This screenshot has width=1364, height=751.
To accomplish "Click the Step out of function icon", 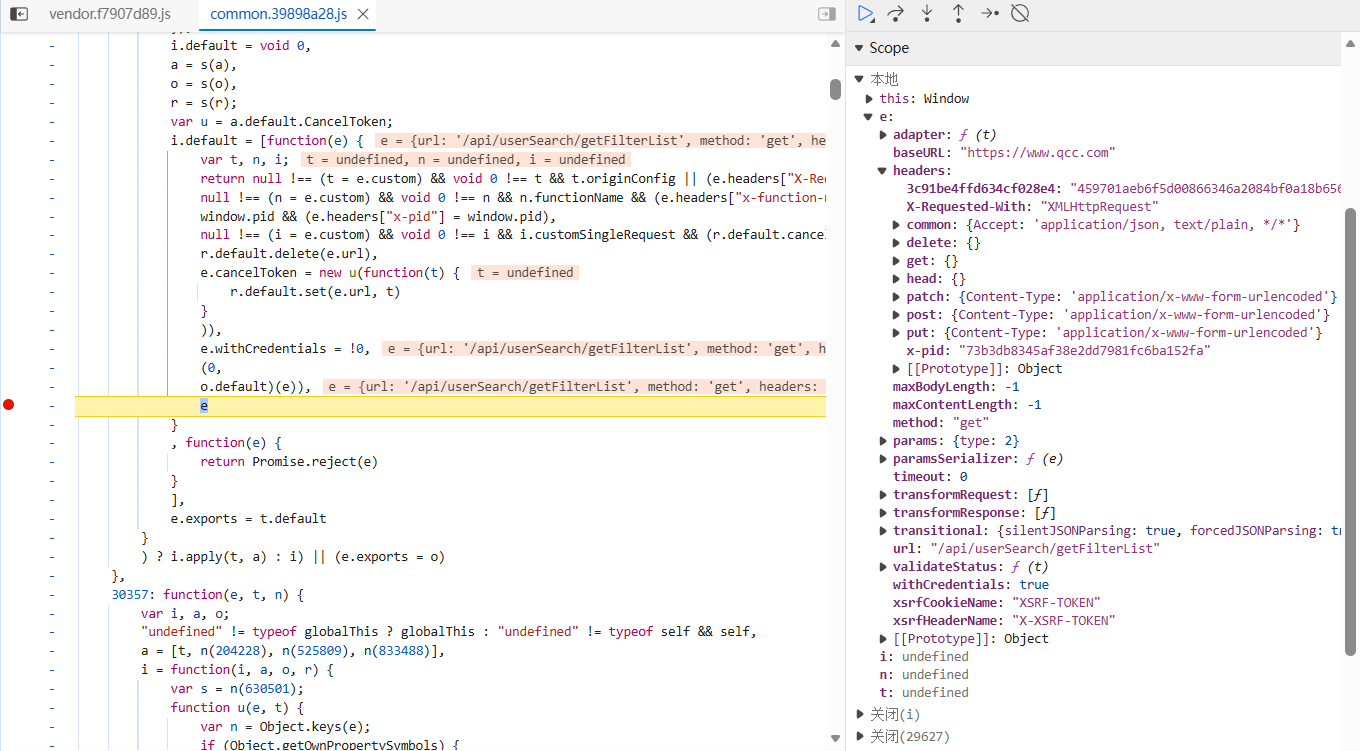I will pyautogui.click(x=958, y=14).
